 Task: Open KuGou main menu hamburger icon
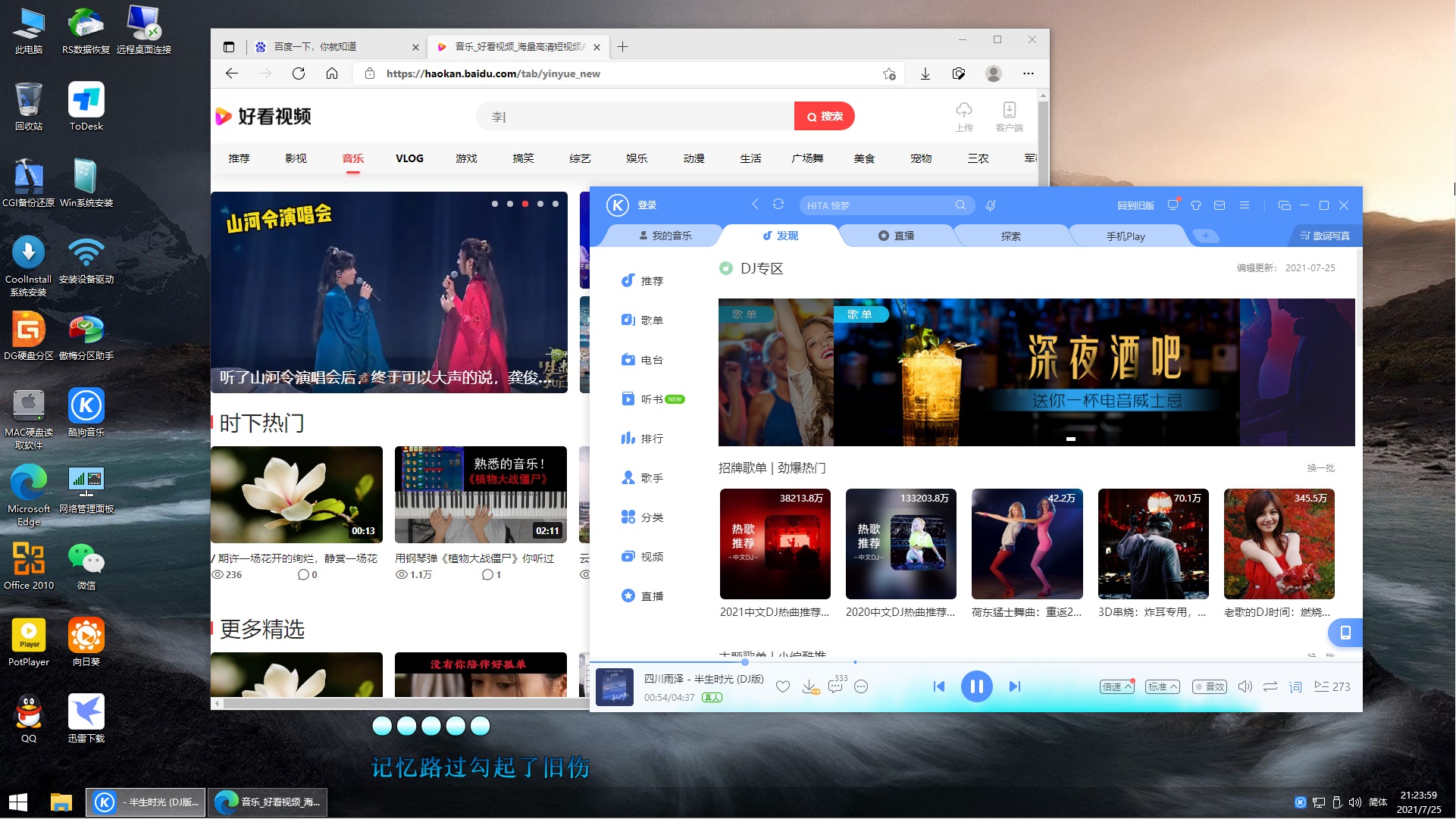pos(1244,205)
